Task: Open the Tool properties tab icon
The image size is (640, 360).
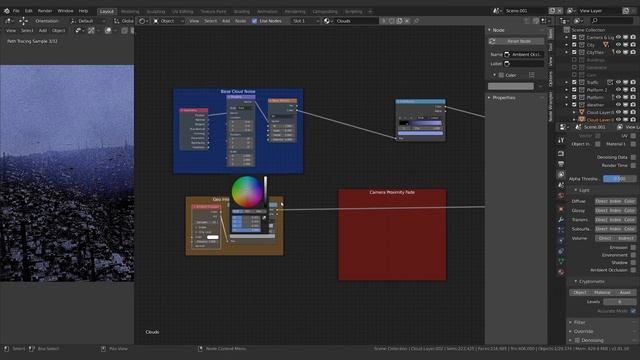Action: [561, 140]
